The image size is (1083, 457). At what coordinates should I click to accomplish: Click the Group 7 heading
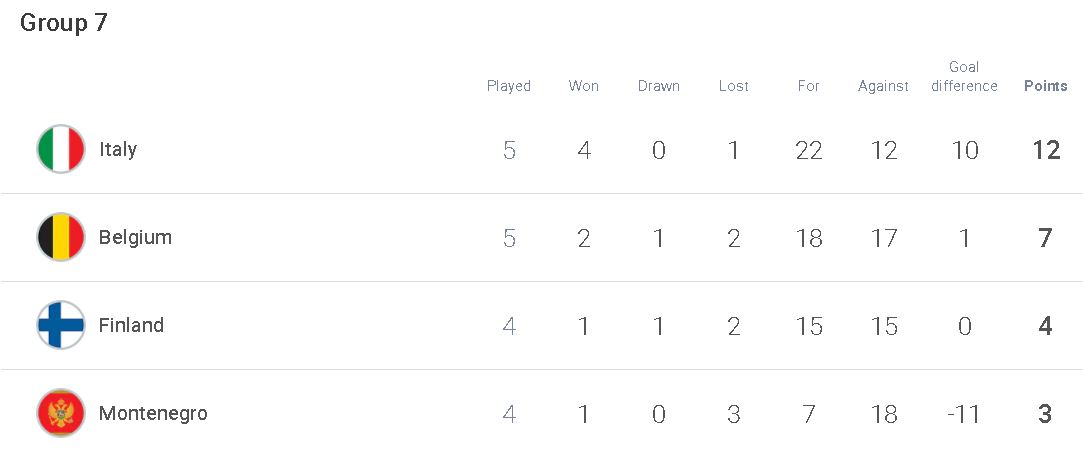[64, 23]
